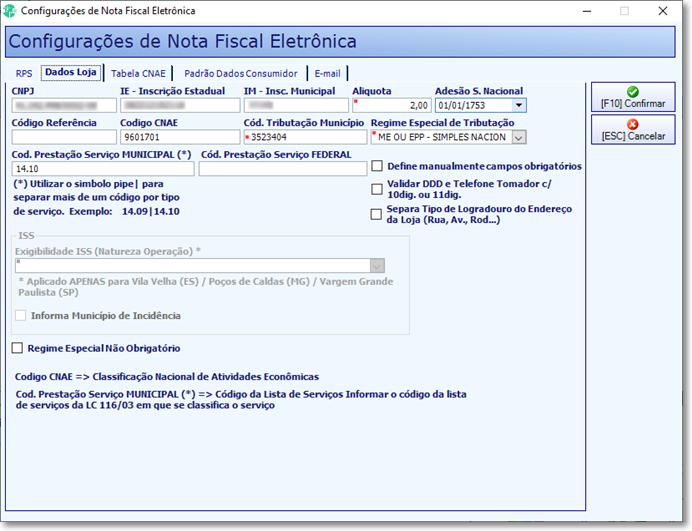
Task: Tick Regime Especial Não Obrigatório checkbox
Action: point(17,348)
